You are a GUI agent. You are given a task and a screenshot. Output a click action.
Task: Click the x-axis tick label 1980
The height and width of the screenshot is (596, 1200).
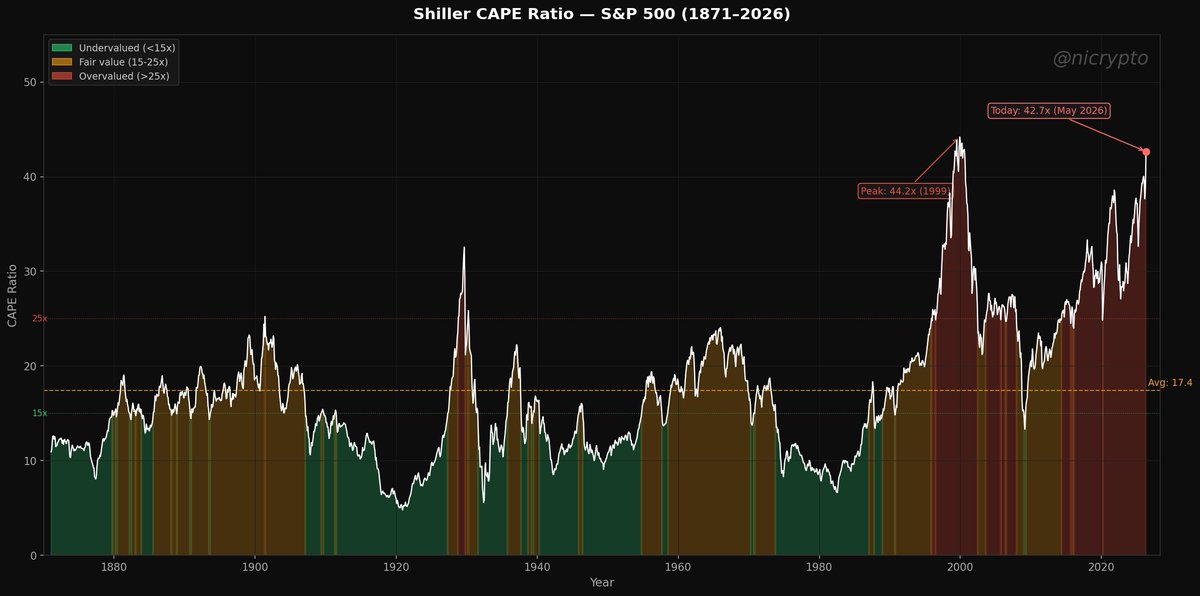[x=819, y=565]
